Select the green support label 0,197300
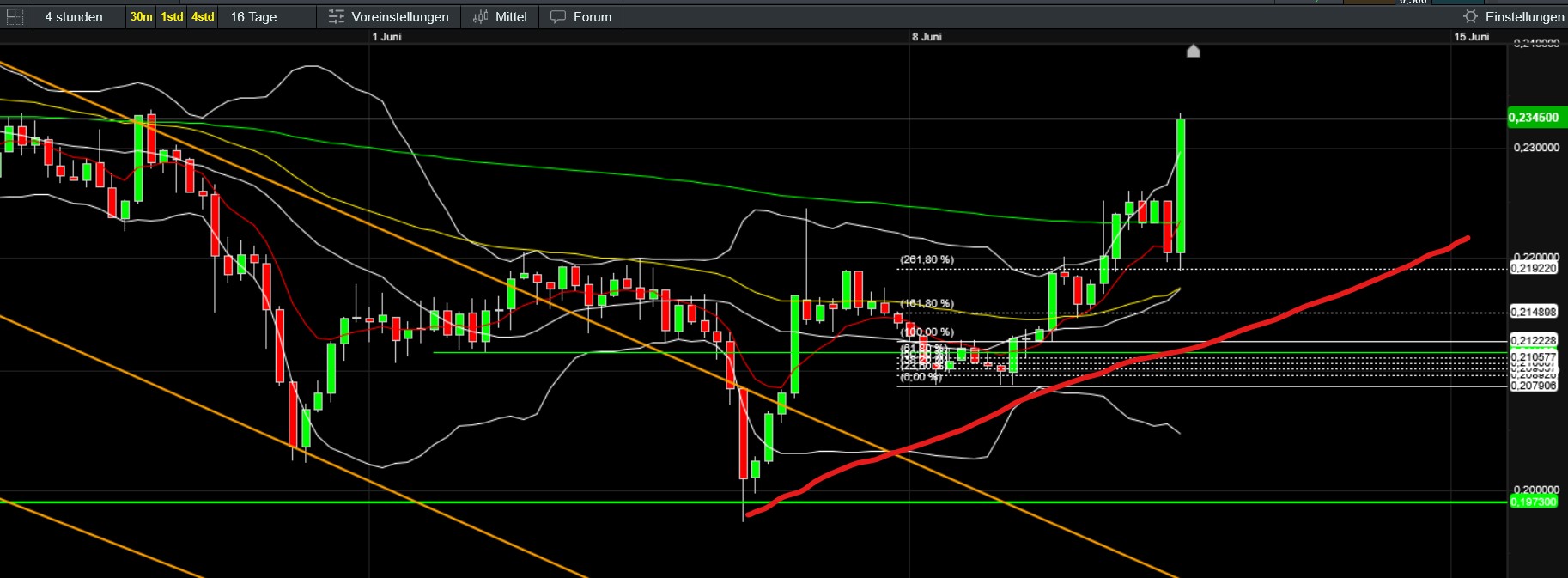The height and width of the screenshot is (578, 1568). [1534, 502]
